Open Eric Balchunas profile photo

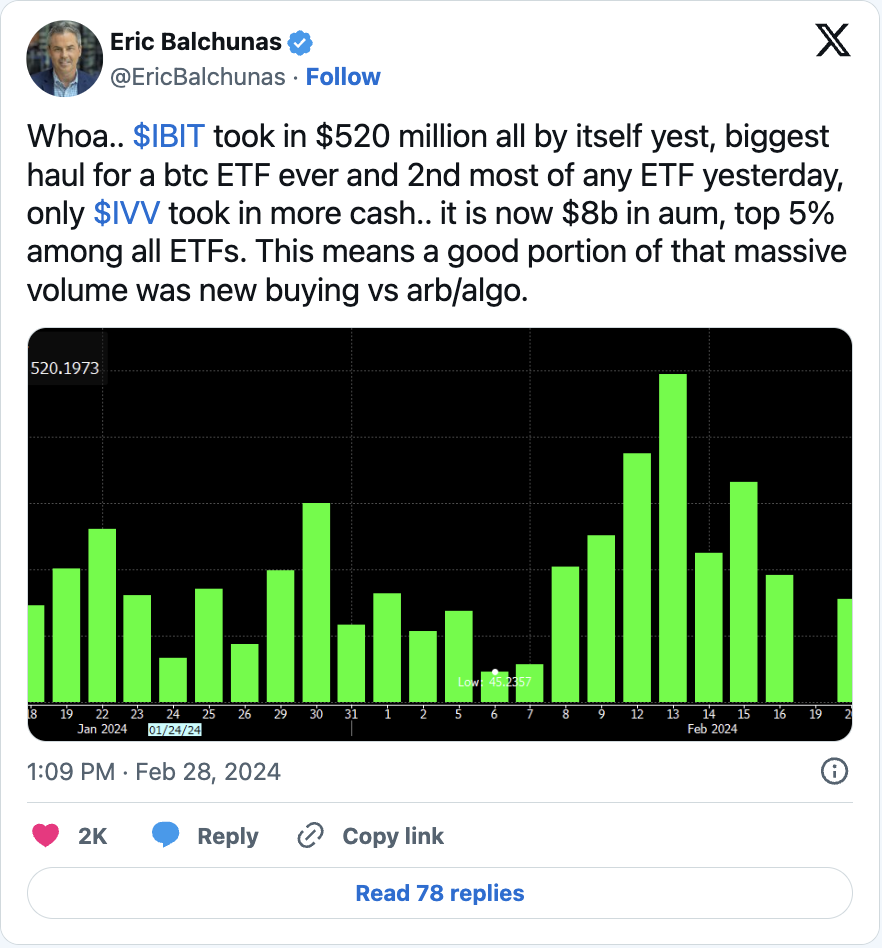click(65, 58)
